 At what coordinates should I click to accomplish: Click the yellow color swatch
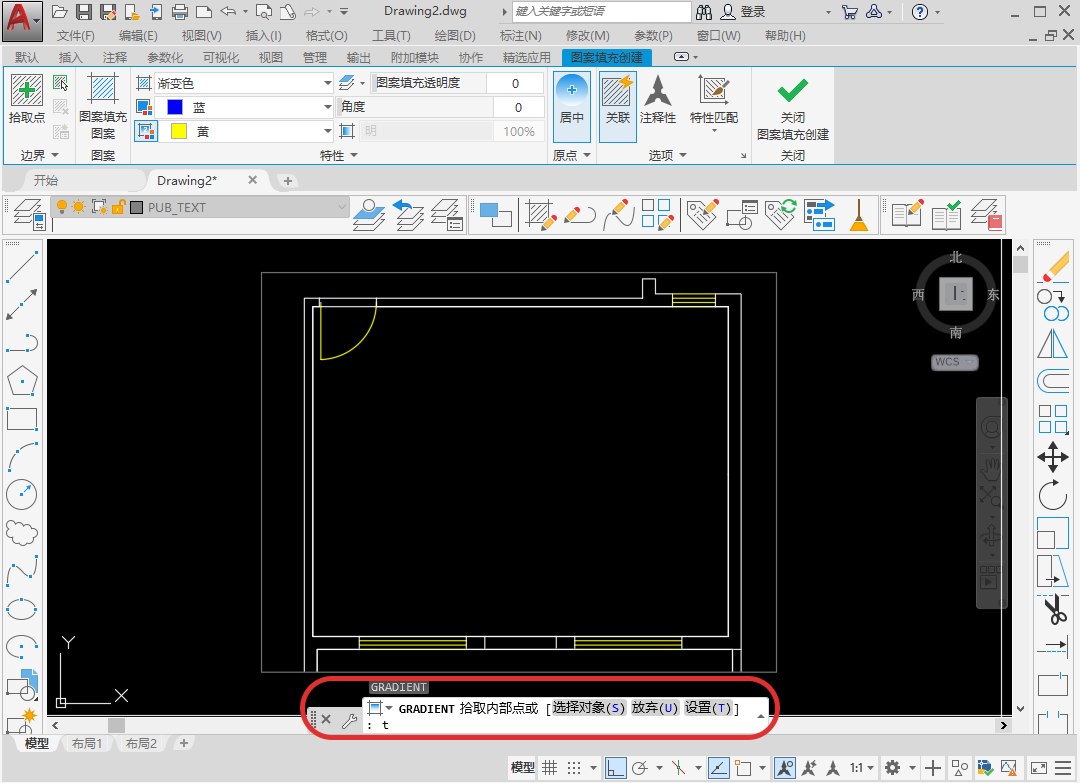click(178, 132)
